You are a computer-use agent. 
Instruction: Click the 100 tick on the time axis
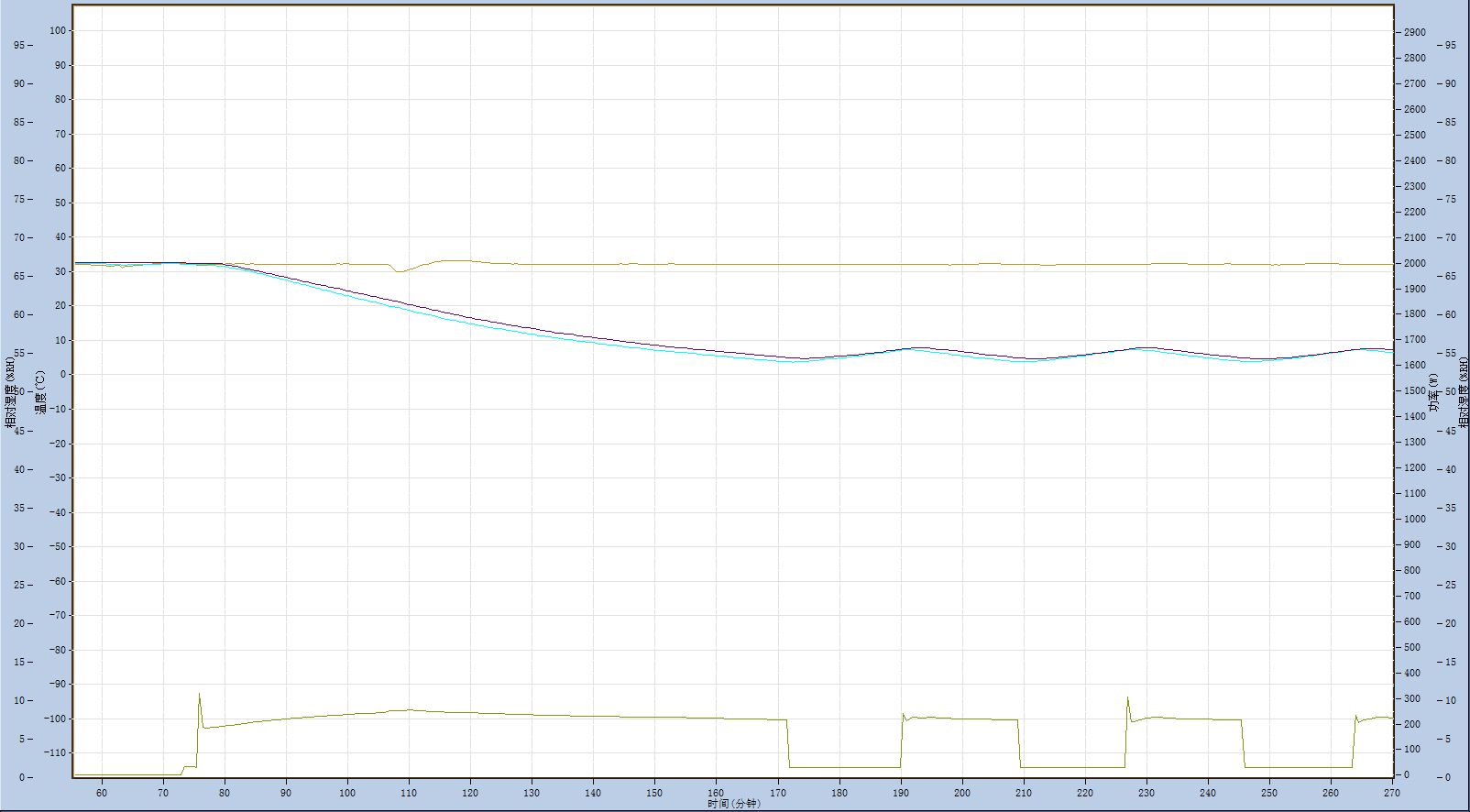[347, 793]
